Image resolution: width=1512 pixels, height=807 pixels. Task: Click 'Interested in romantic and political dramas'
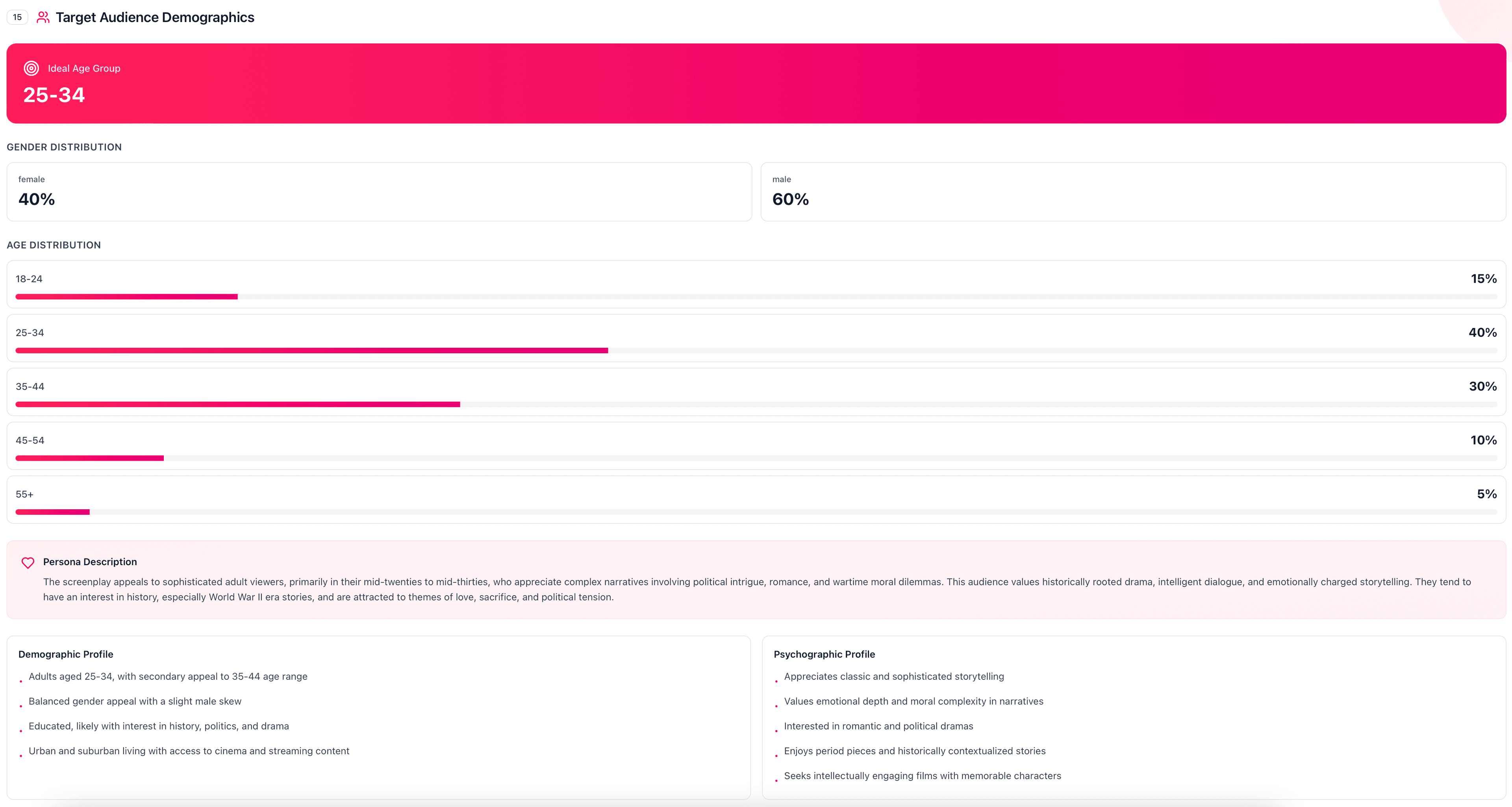click(878, 727)
